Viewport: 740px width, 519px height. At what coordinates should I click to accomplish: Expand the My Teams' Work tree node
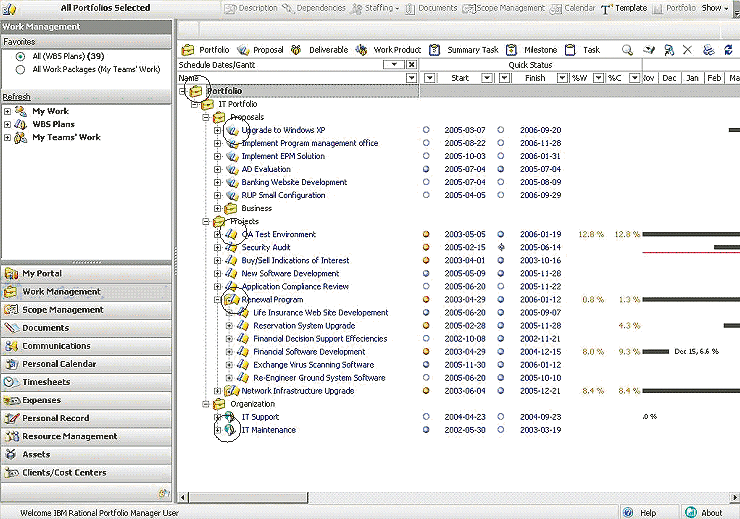(x=7, y=138)
